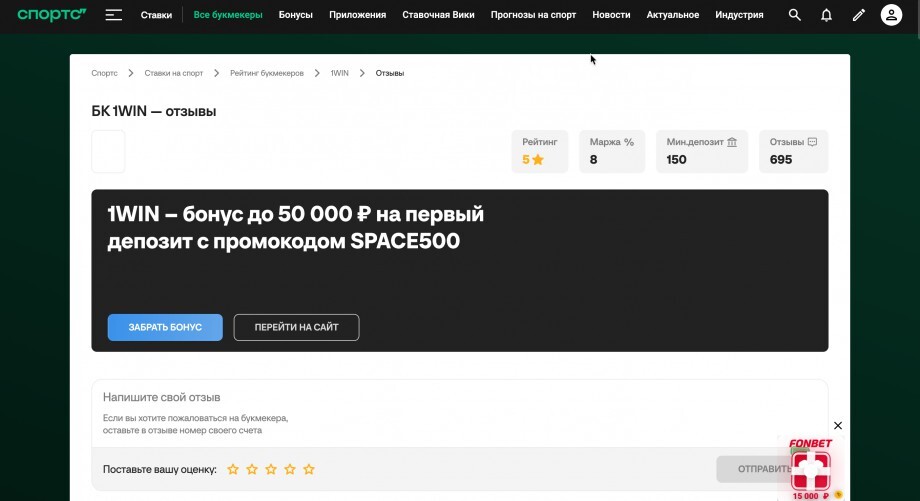The height and width of the screenshot is (501, 920).
Task: Click Рейтинг букмекеров breadcrumb link
Action: [266, 73]
